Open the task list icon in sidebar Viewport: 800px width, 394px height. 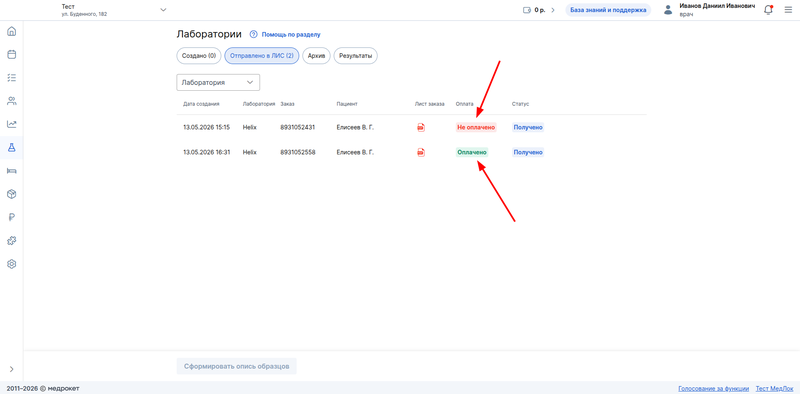pos(11,78)
